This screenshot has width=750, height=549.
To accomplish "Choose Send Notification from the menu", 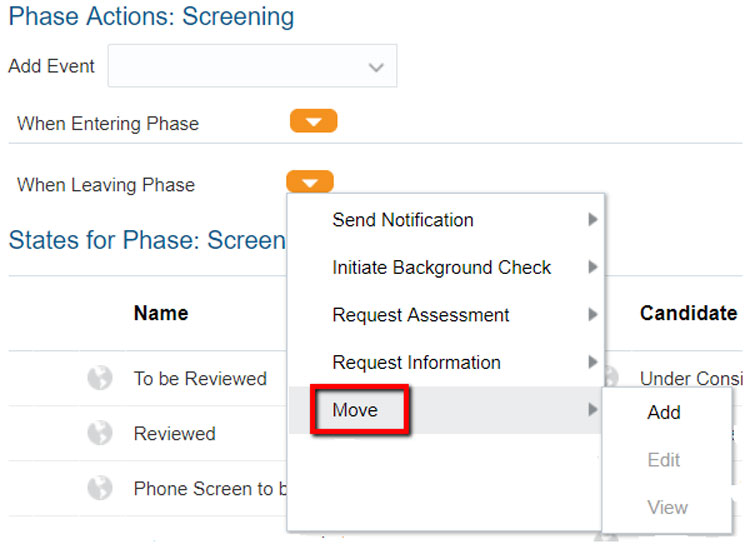I will [x=403, y=220].
